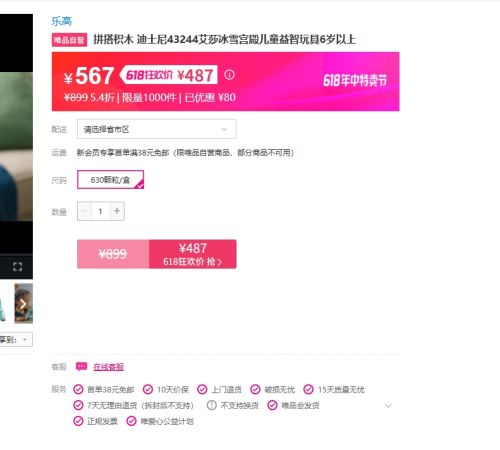500x450 pixels.
Task: Click the ¥487 618狂欢价 抢 button
Action: [x=193, y=254]
